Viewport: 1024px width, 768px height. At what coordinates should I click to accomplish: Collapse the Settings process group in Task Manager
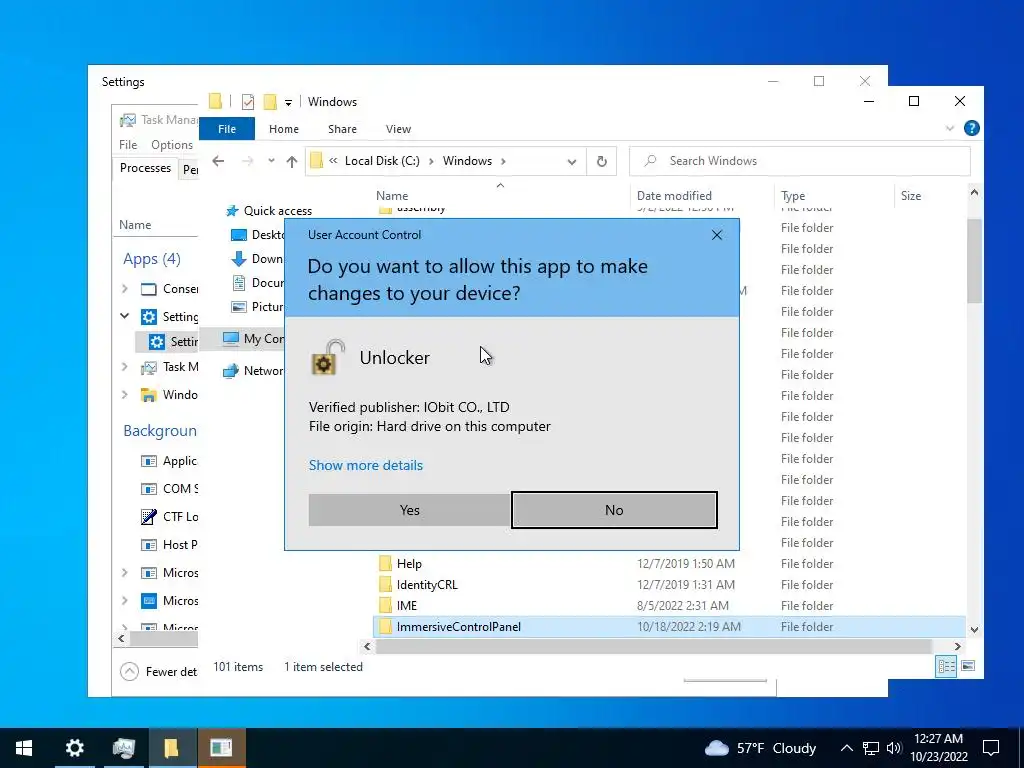(125, 316)
